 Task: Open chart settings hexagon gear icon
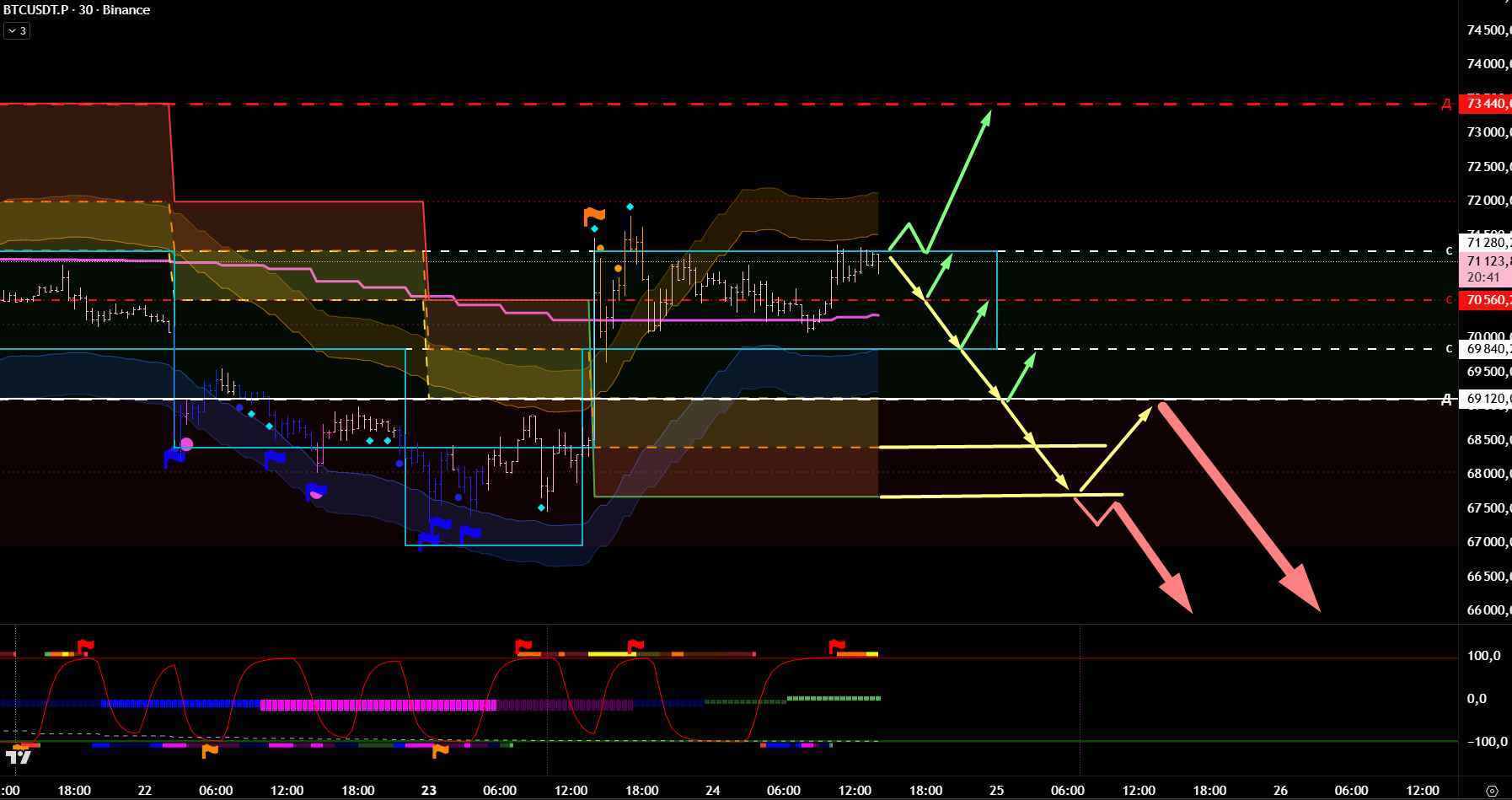(1491, 791)
